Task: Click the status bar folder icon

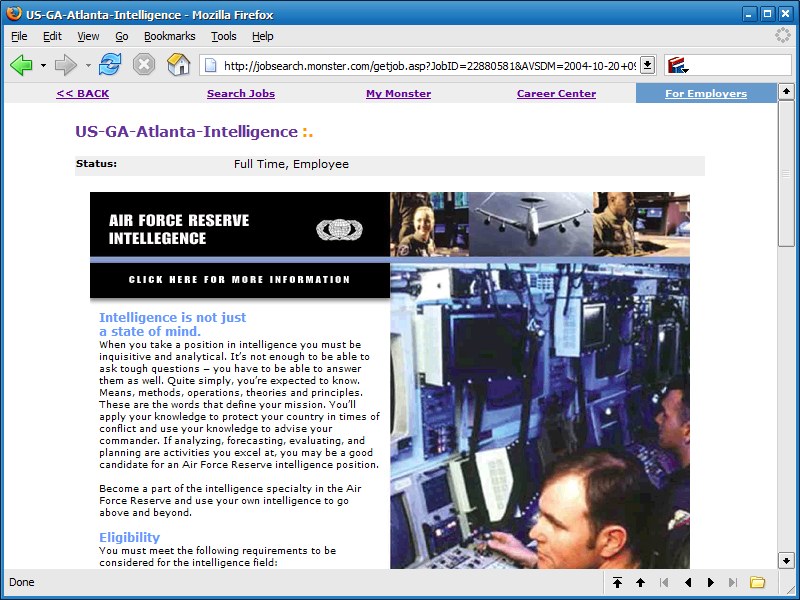Action: [757, 582]
